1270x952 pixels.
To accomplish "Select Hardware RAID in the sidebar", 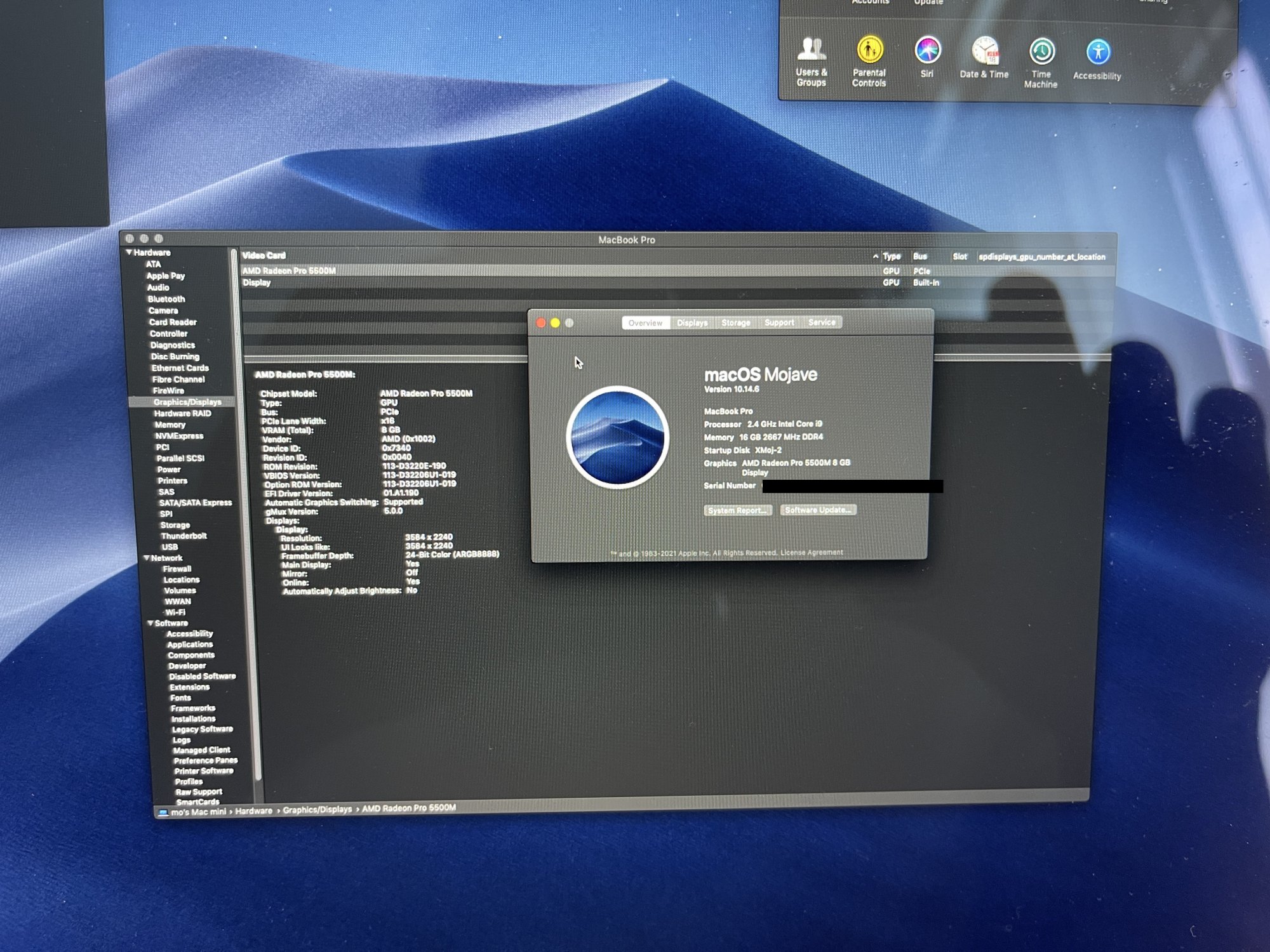I will click(182, 413).
